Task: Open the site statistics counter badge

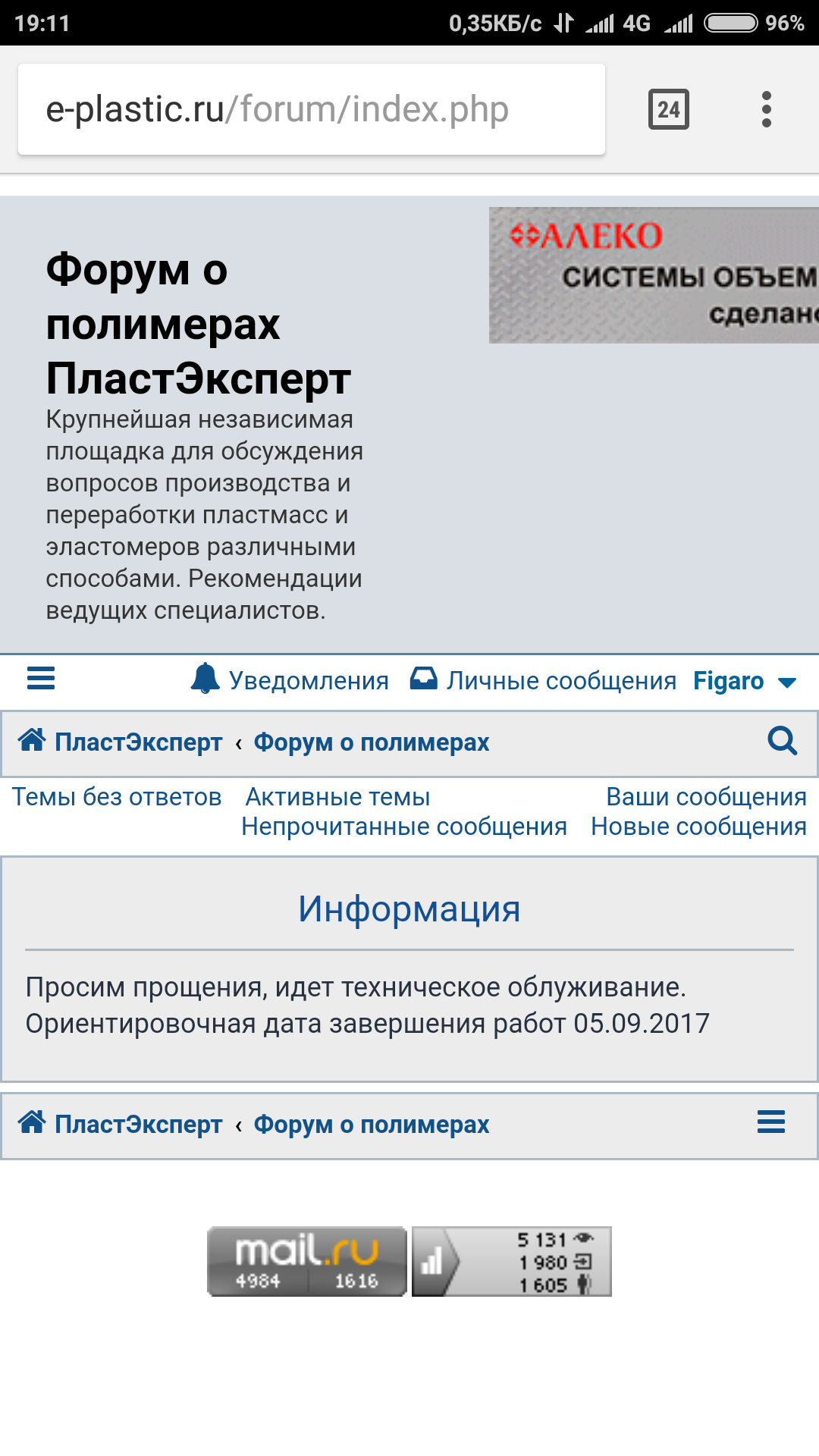Action: click(511, 1261)
